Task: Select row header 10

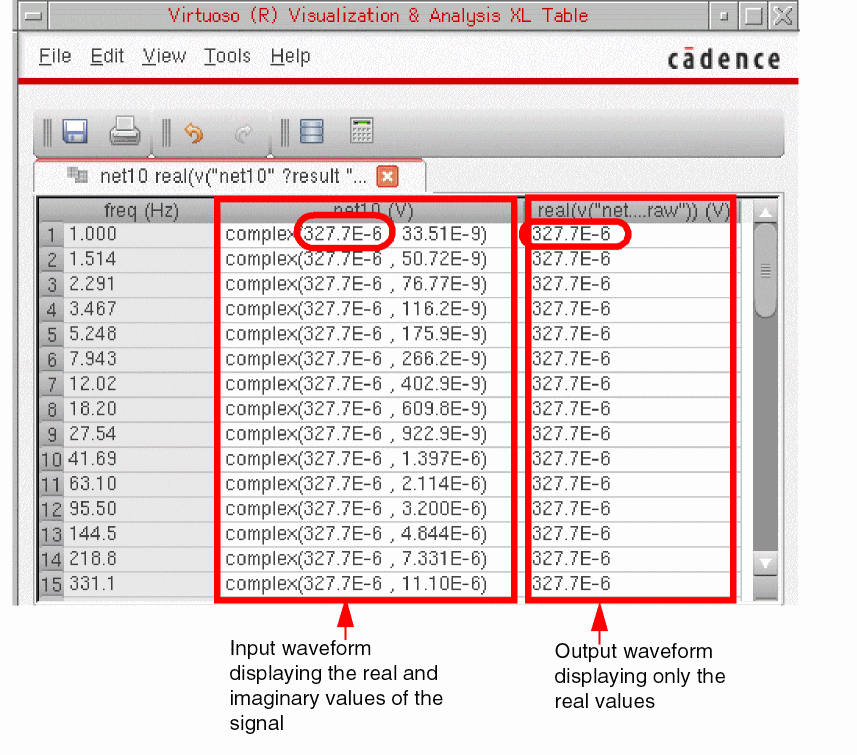Action: click(51, 460)
